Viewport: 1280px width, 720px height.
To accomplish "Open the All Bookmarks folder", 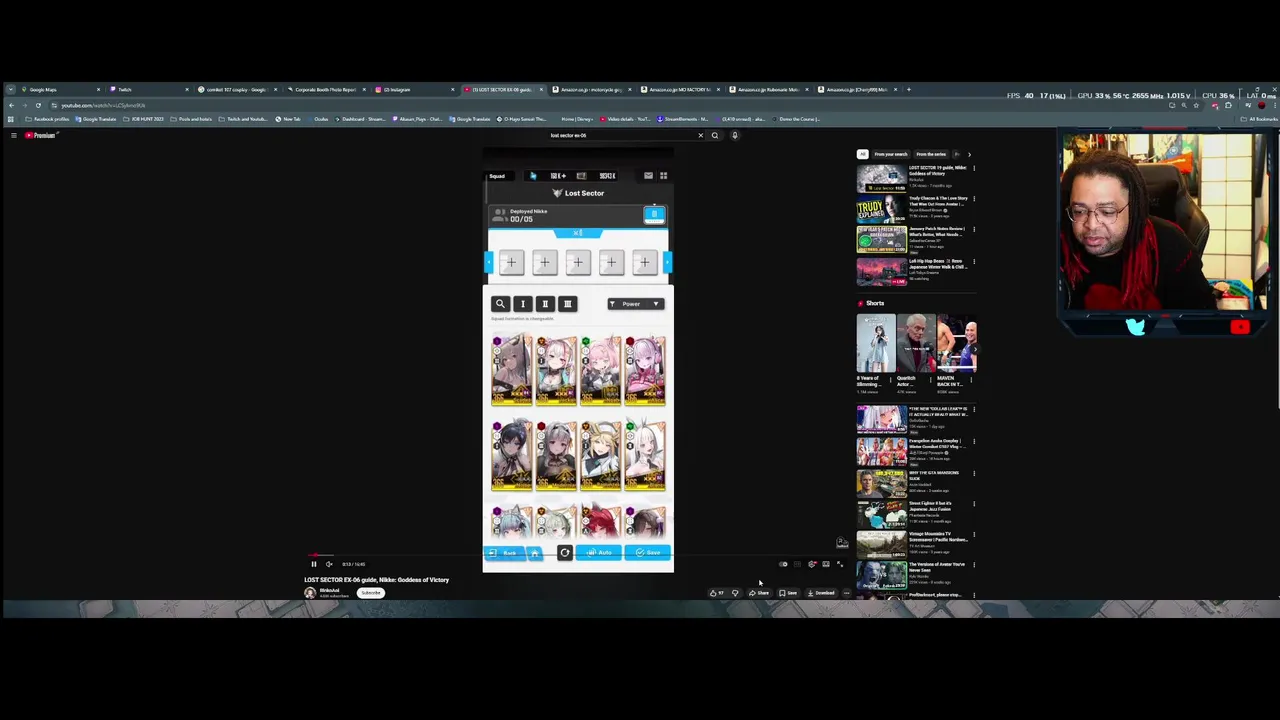I will click(x=1258, y=119).
